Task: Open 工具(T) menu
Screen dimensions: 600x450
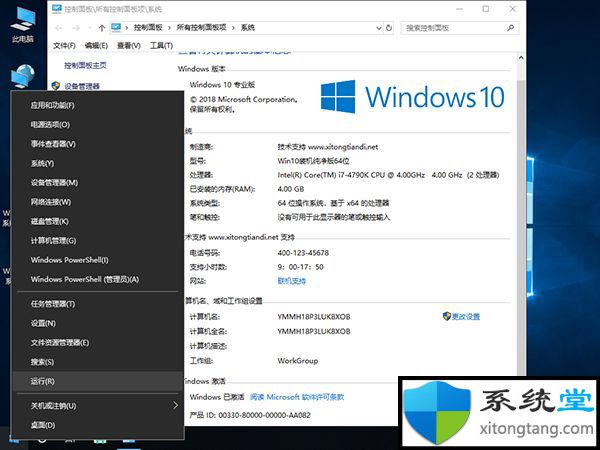Action: pos(161,46)
